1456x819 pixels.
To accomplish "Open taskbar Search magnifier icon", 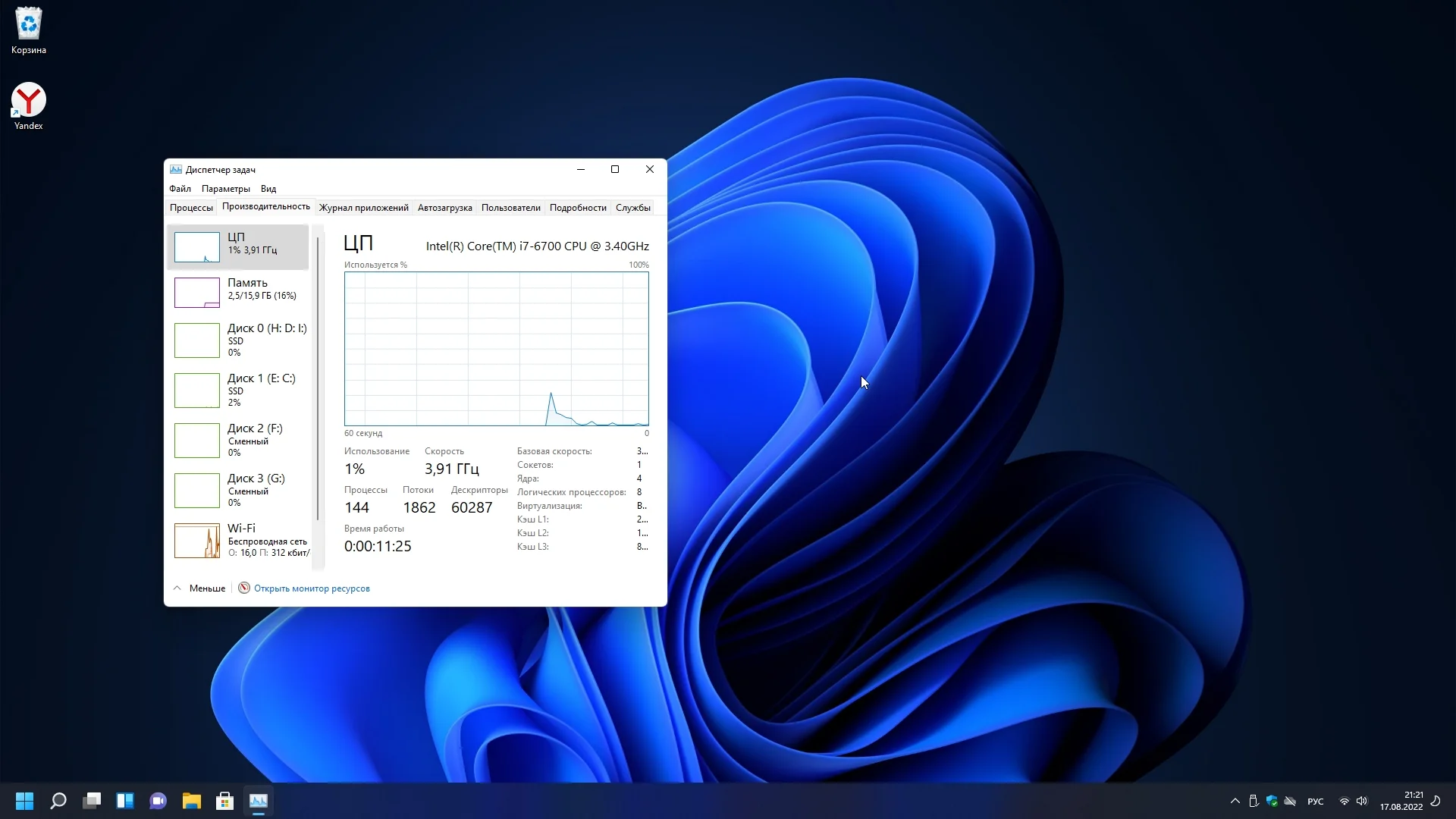I will point(58,801).
